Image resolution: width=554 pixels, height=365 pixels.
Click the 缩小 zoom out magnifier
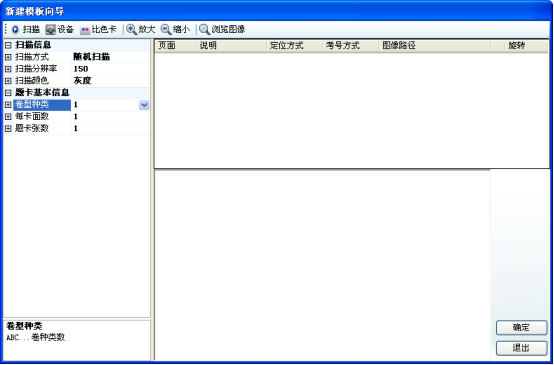166,30
